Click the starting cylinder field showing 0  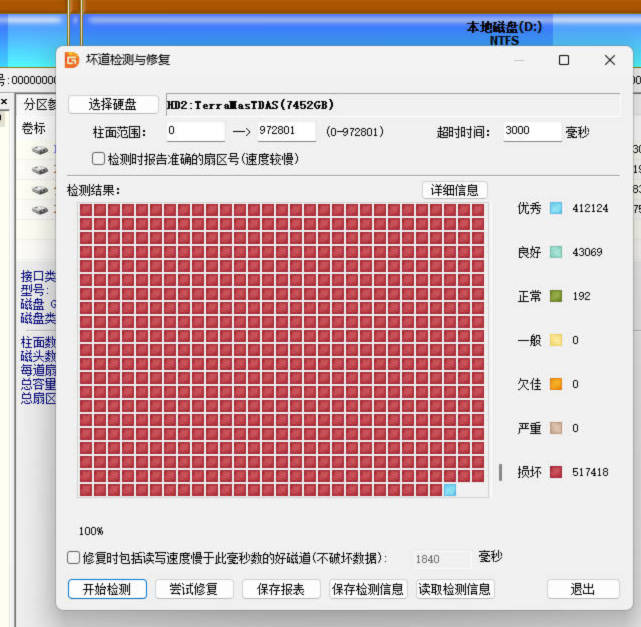pyautogui.click(x=195, y=131)
